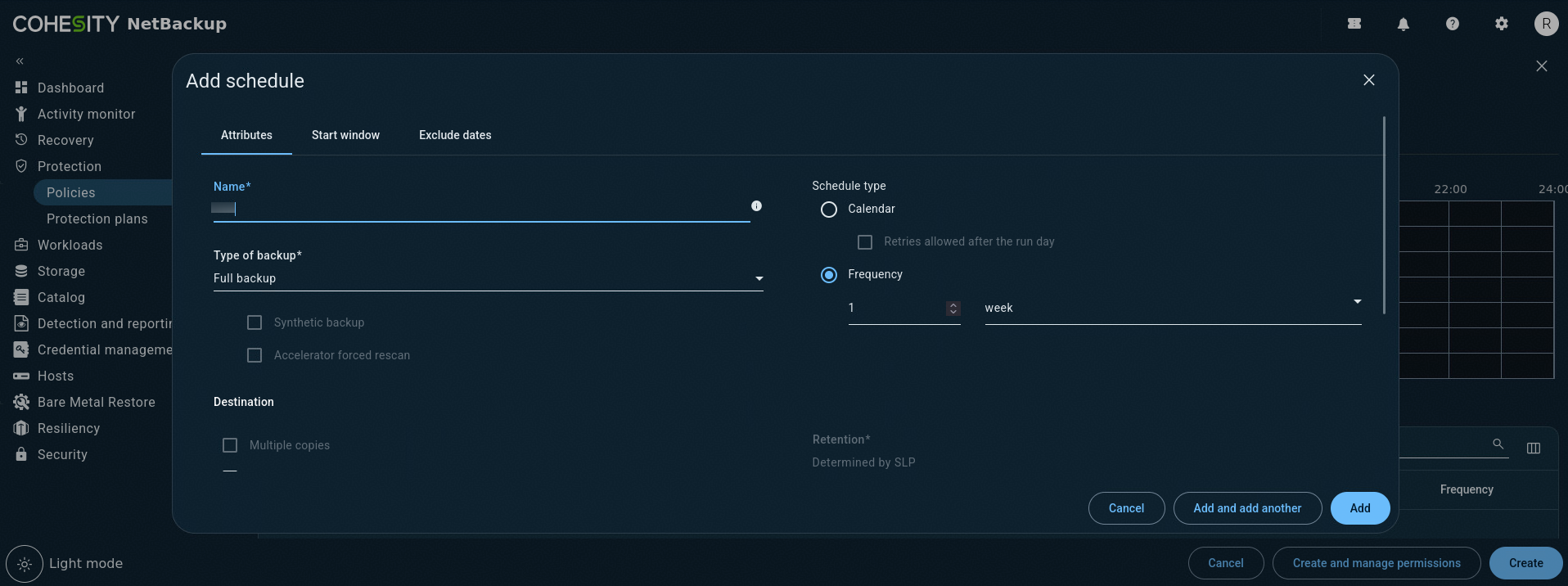Click the Determined by SLP text
The height and width of the screenshot is (586, 1568).
point(863,462)
